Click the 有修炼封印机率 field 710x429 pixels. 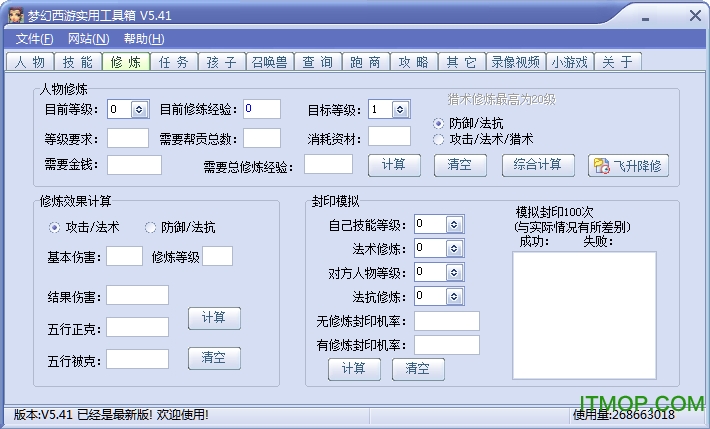tap(447, 345)
